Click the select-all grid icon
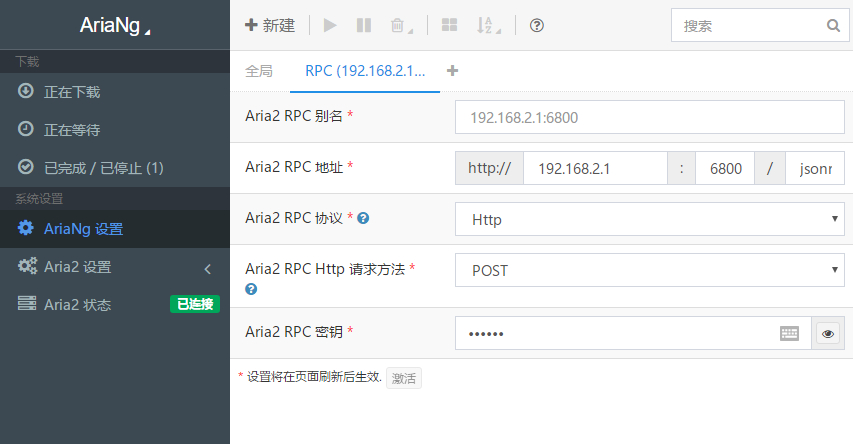Image resolution: width=853 pixels, height=444 pixels. tap(449, 25)
